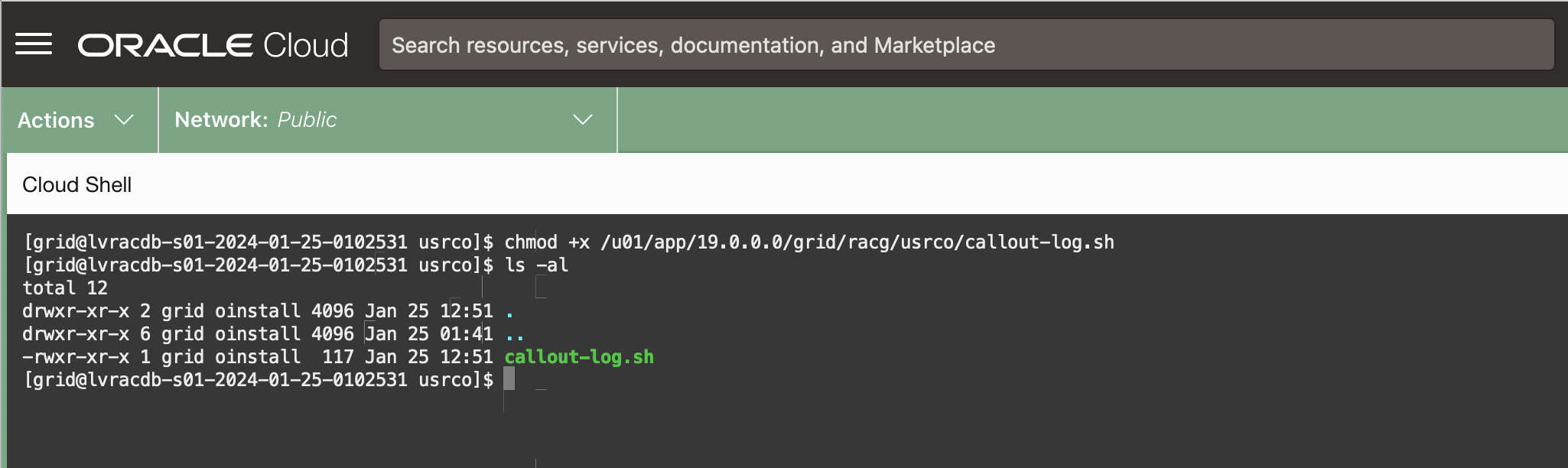Click the single-dot current directory entry
Screen dimensions: 1568x468
pyautogui.click(x=509, y=312)
